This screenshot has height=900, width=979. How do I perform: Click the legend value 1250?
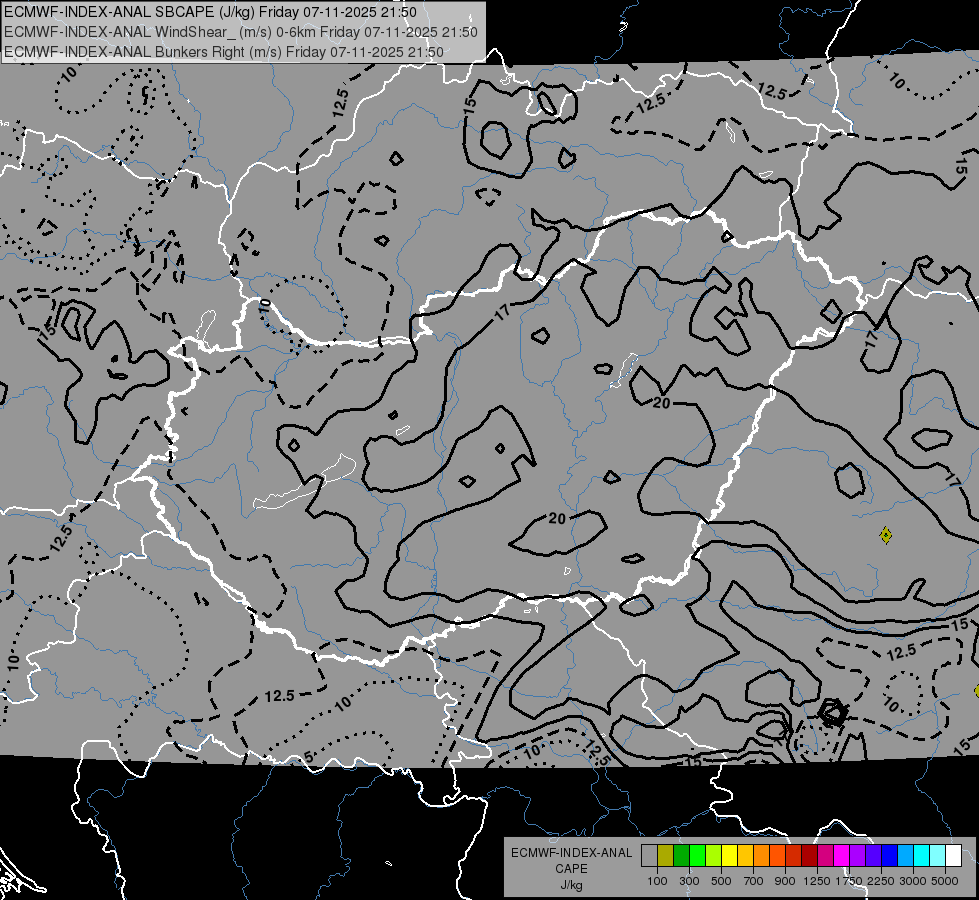coord(817,881)
